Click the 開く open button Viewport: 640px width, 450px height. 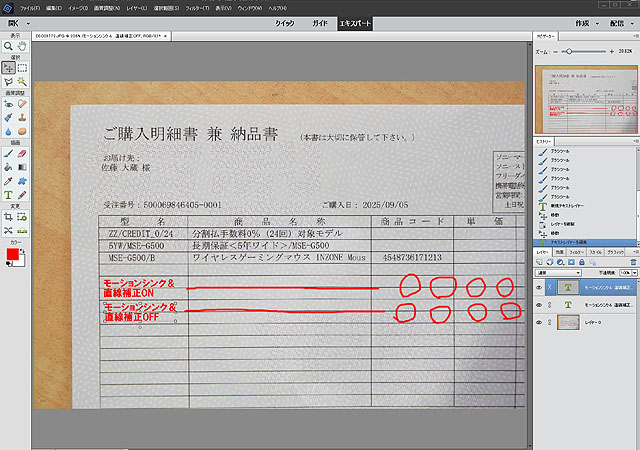pos(13,24)
